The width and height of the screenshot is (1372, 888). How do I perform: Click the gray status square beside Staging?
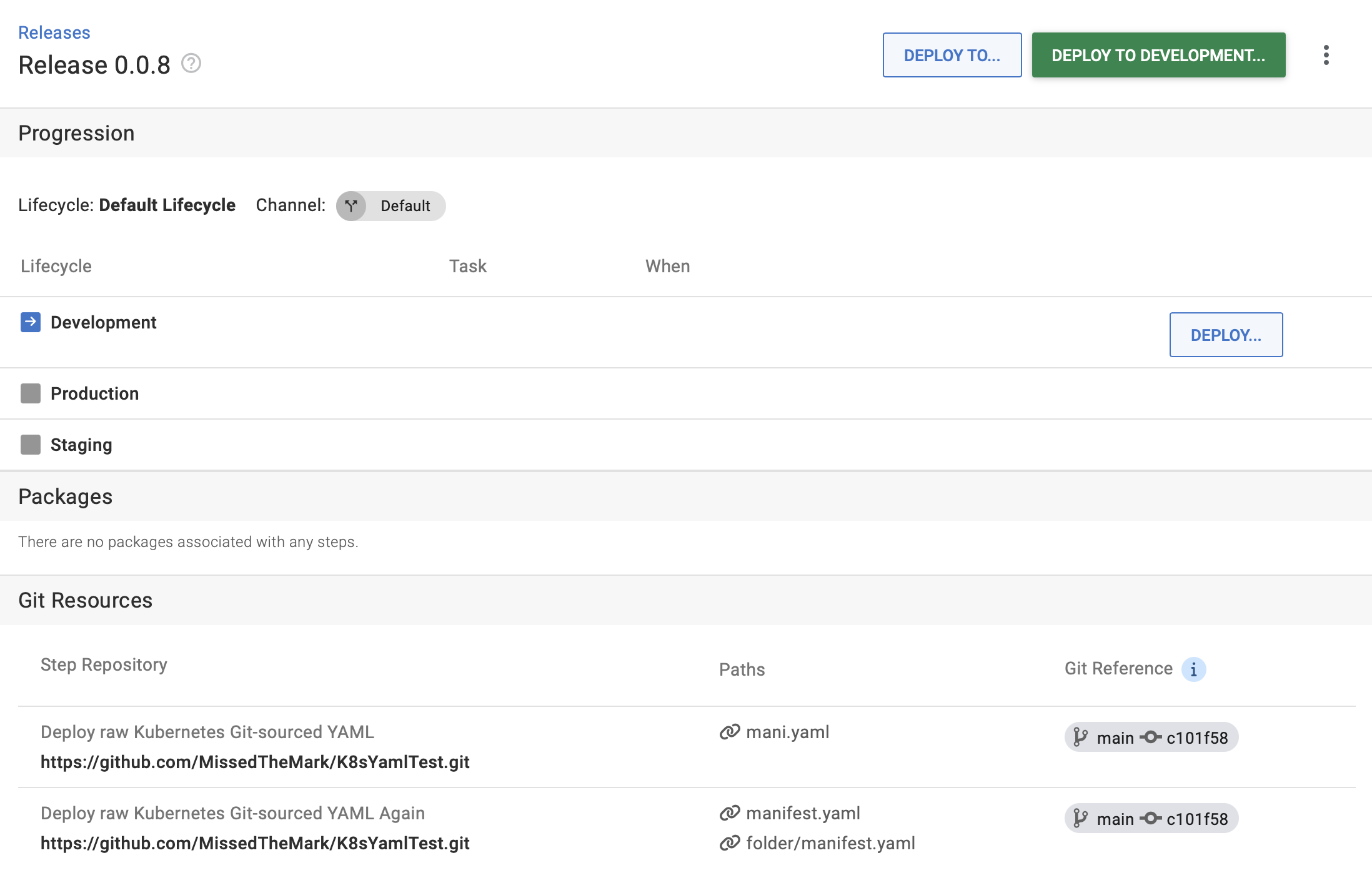coord(30,445)
